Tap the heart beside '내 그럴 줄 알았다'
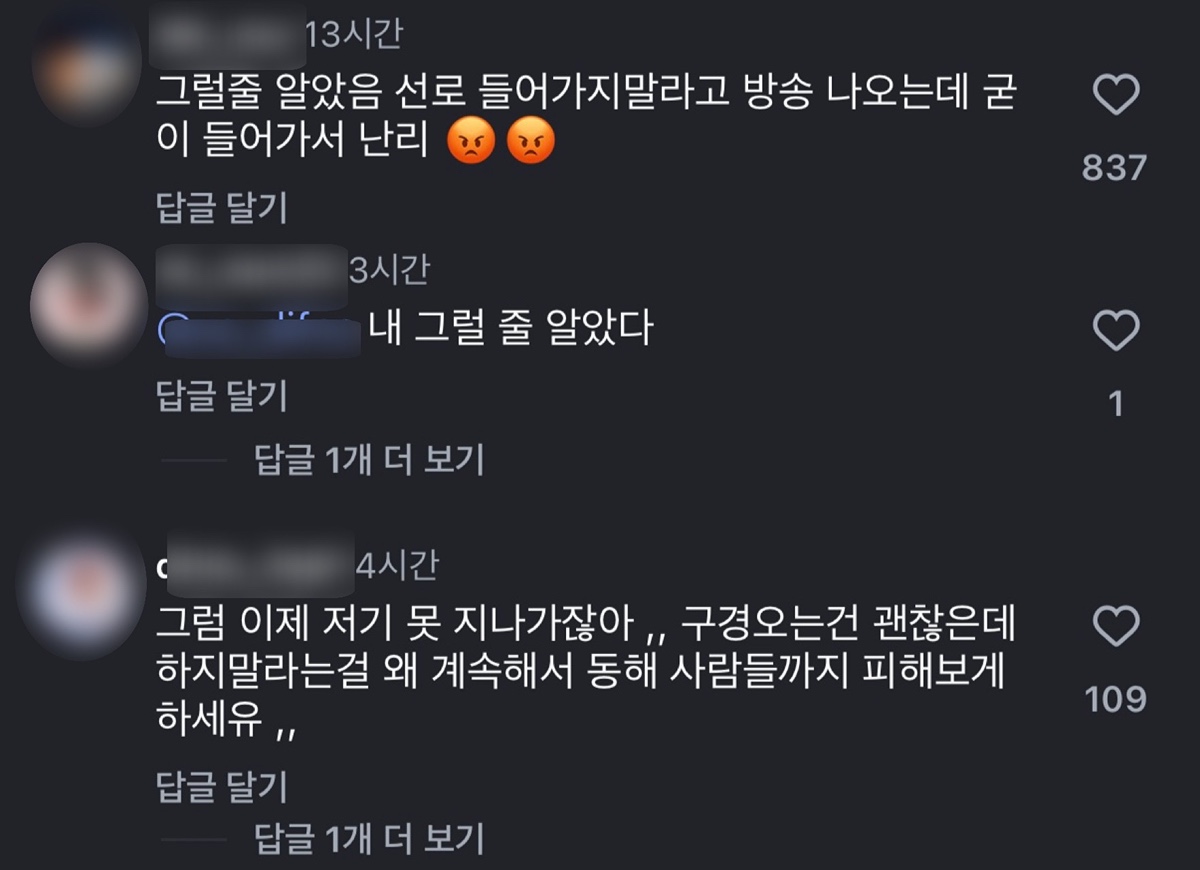1200x870 pixels. click(1116, 330)
